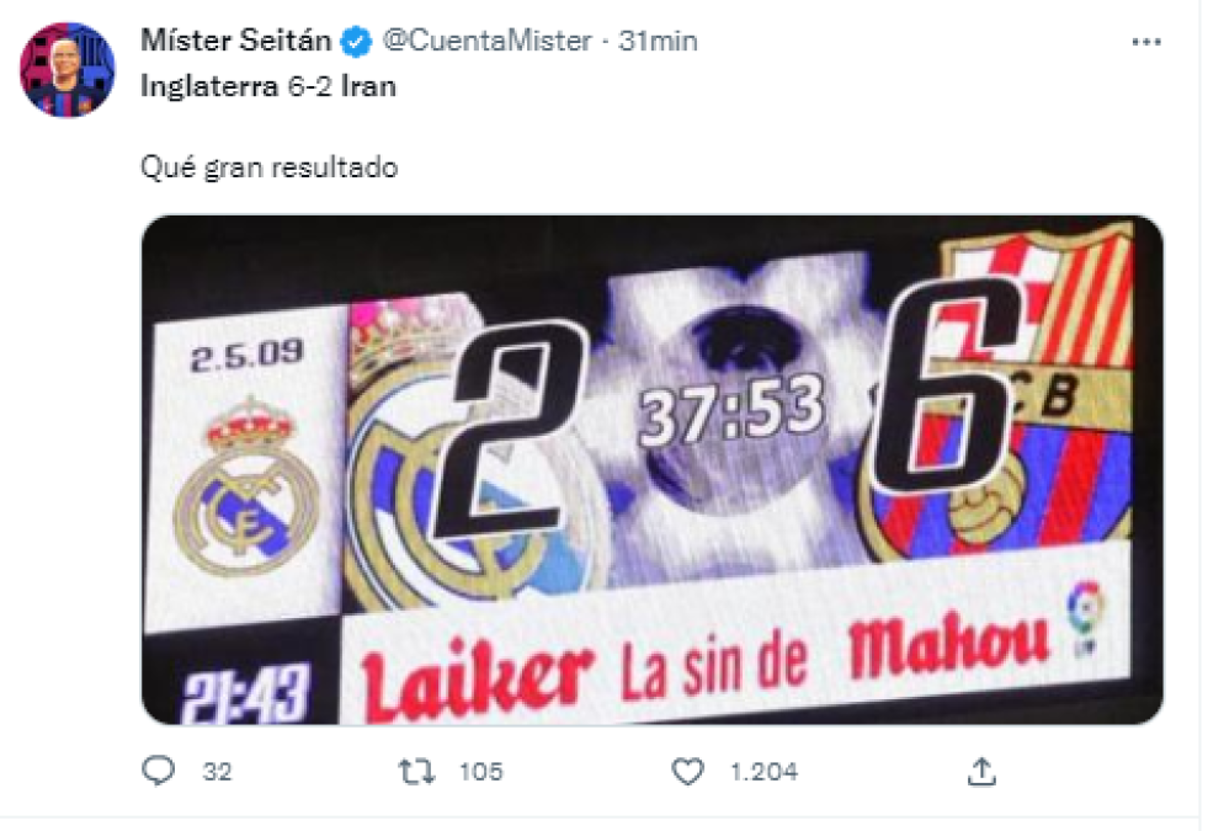This screenshot has width=1224, height=831.
Task: Retweet using the arrows icon
Action: [x=412, y=771]
